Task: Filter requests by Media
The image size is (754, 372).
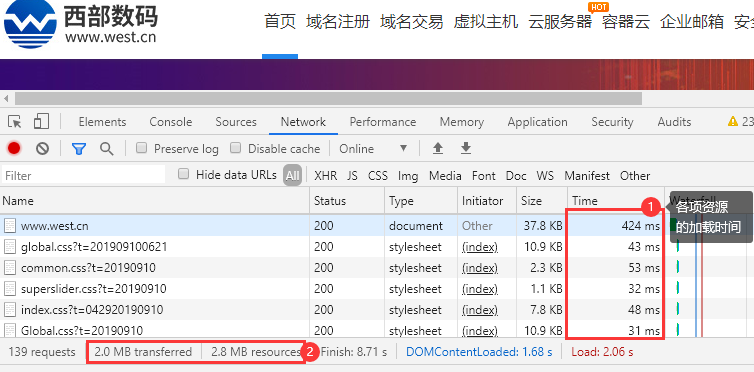Action: coord(445,176)
